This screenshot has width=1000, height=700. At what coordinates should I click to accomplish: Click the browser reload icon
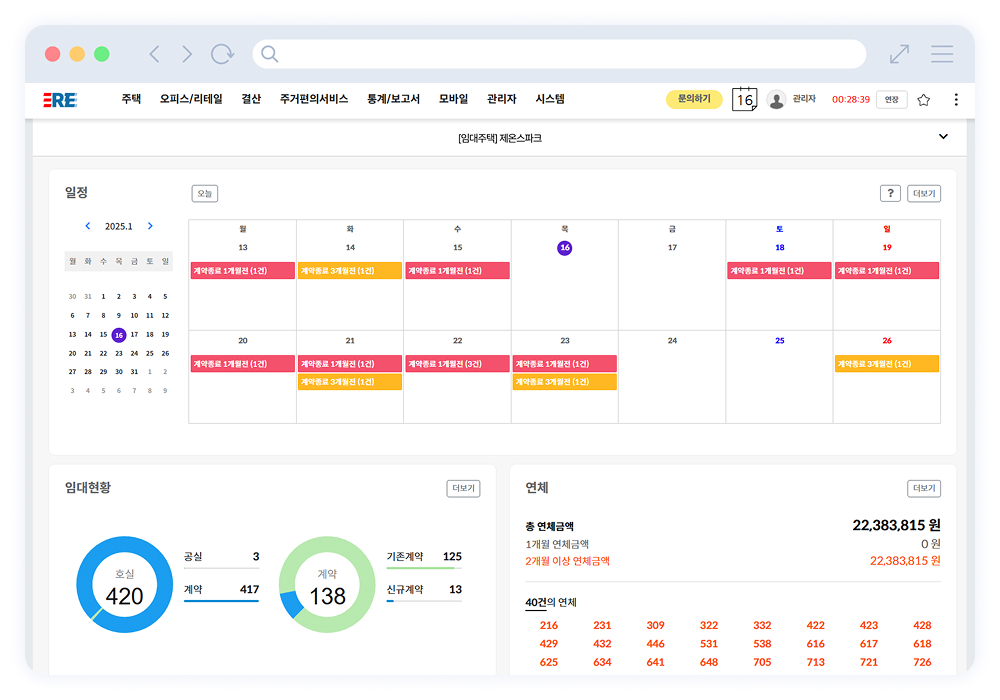tap(222, 54)
